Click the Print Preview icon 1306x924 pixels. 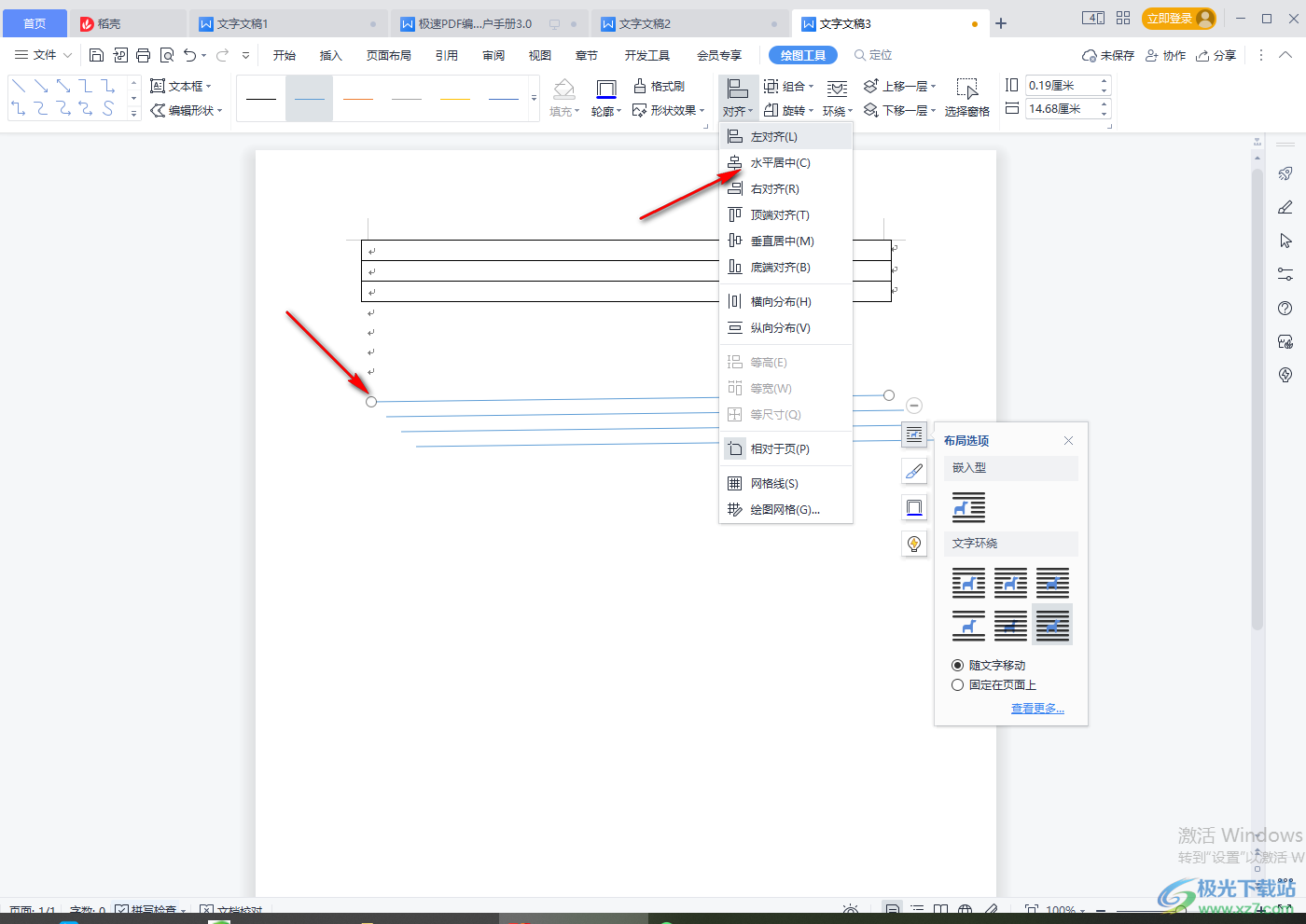[167, 55]
